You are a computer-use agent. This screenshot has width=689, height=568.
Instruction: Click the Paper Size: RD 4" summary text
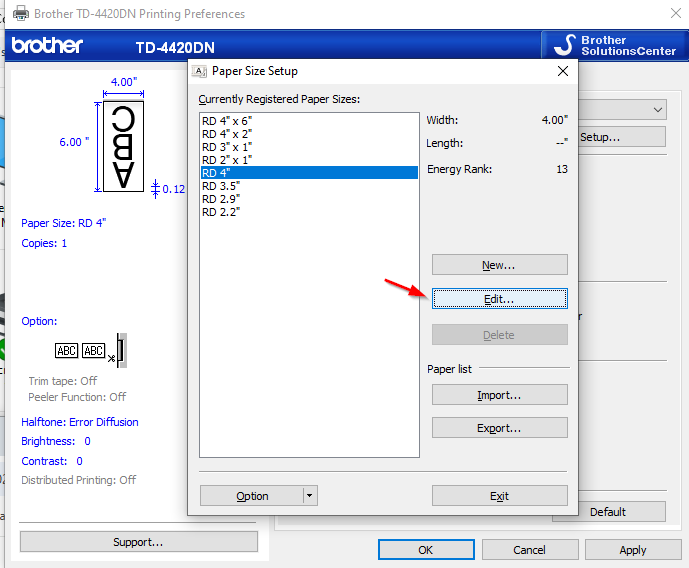tap(64, 223)
